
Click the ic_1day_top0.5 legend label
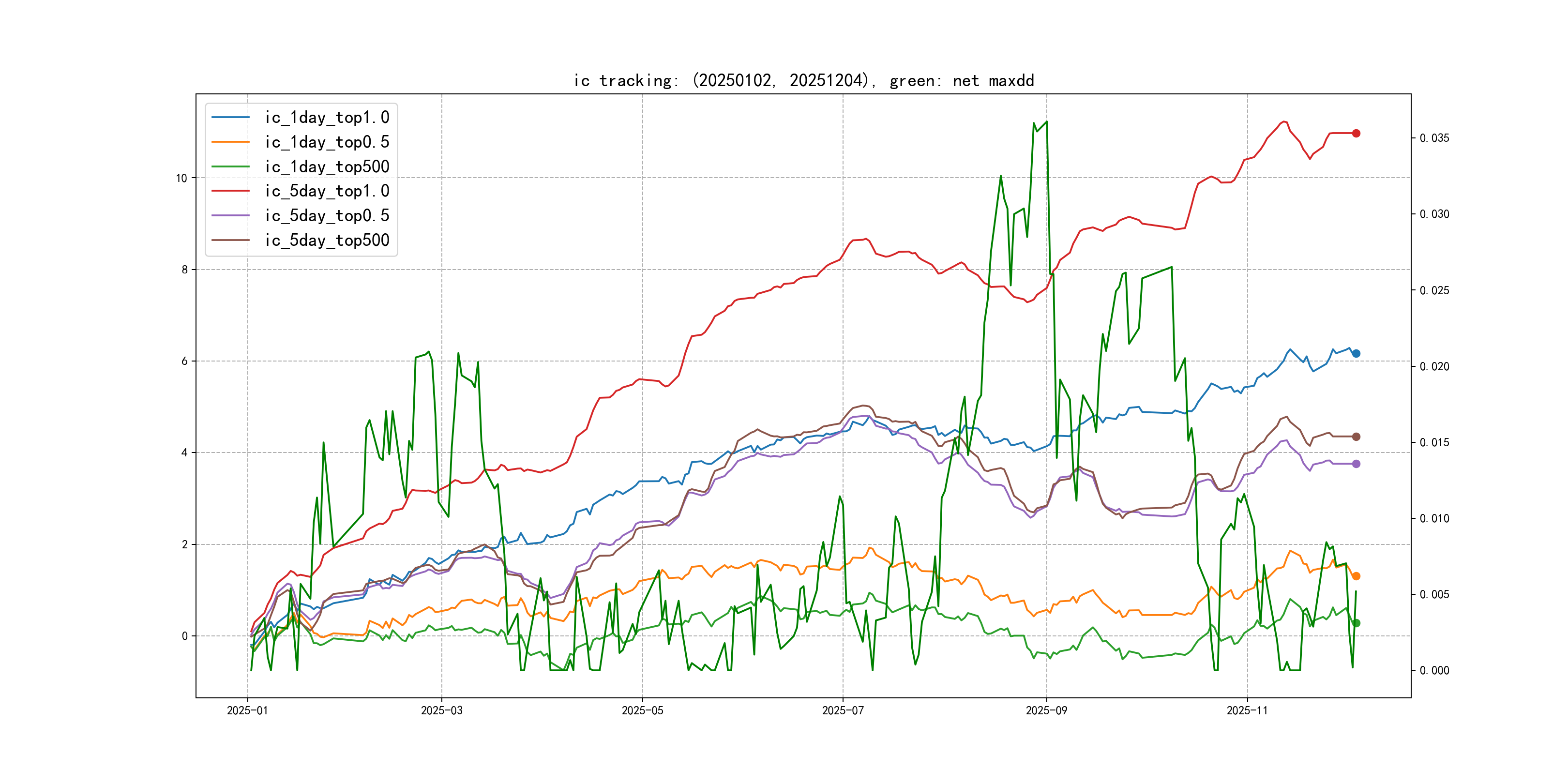click(x=327, y=142)
